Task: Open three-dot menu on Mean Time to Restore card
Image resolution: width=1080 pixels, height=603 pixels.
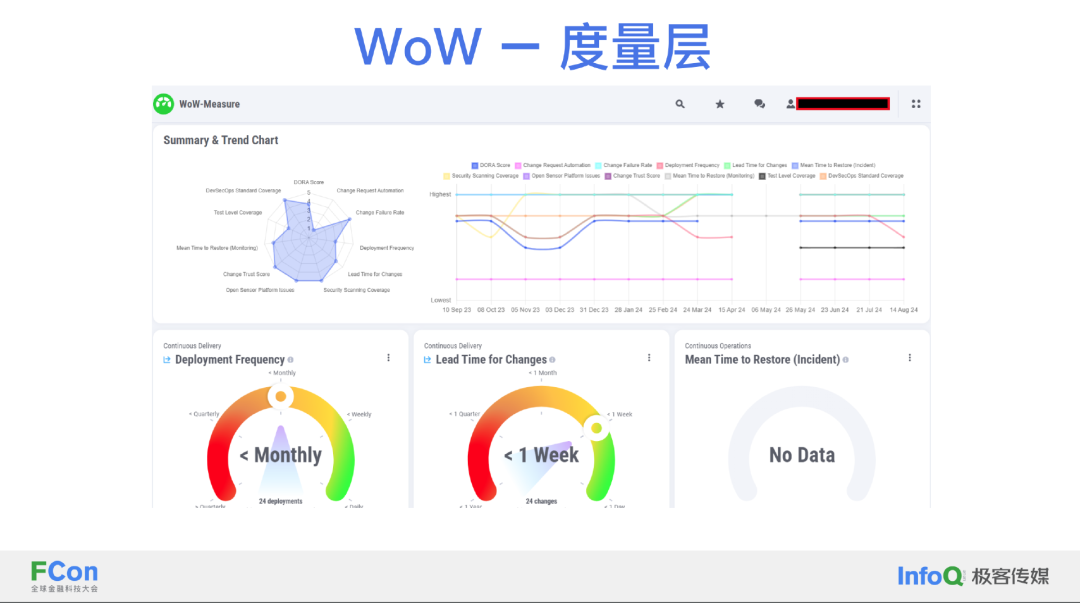Action: [x=910, y=358]
